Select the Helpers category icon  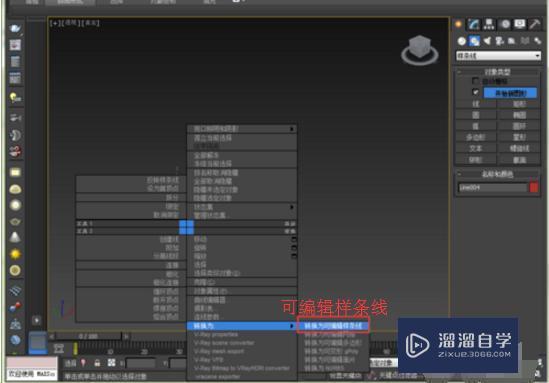[x=512, y=41]
